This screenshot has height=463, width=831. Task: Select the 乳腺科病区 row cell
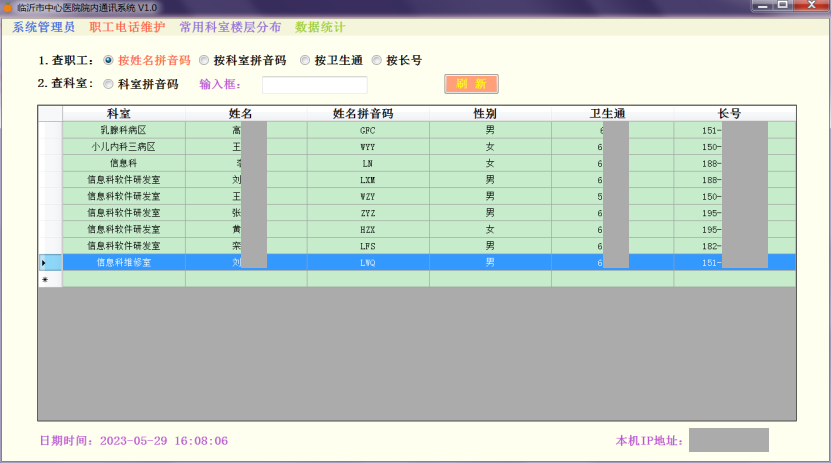tap(123, 130)
